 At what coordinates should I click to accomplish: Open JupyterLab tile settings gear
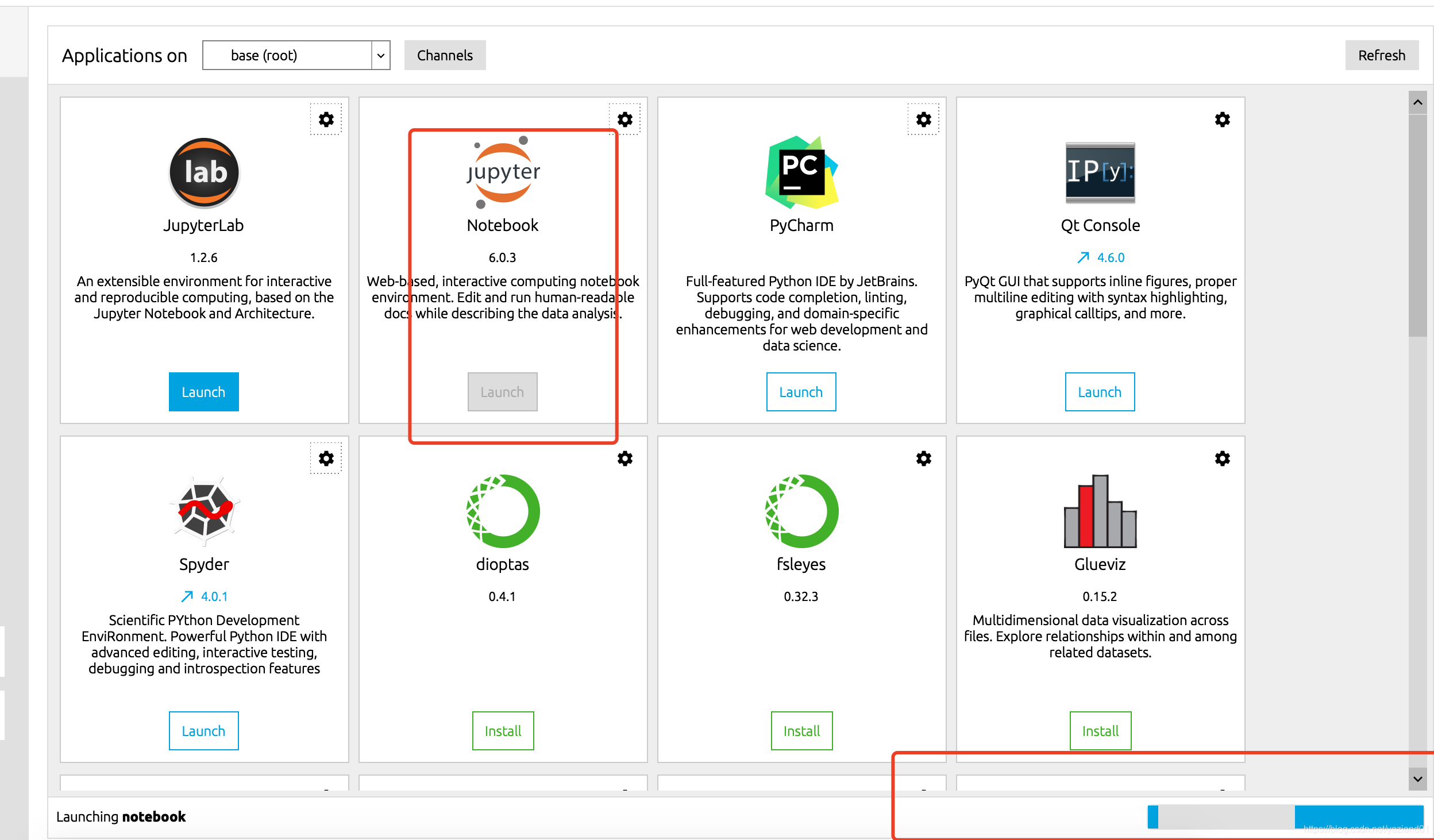pyautogui.click(x=326, y=119)
